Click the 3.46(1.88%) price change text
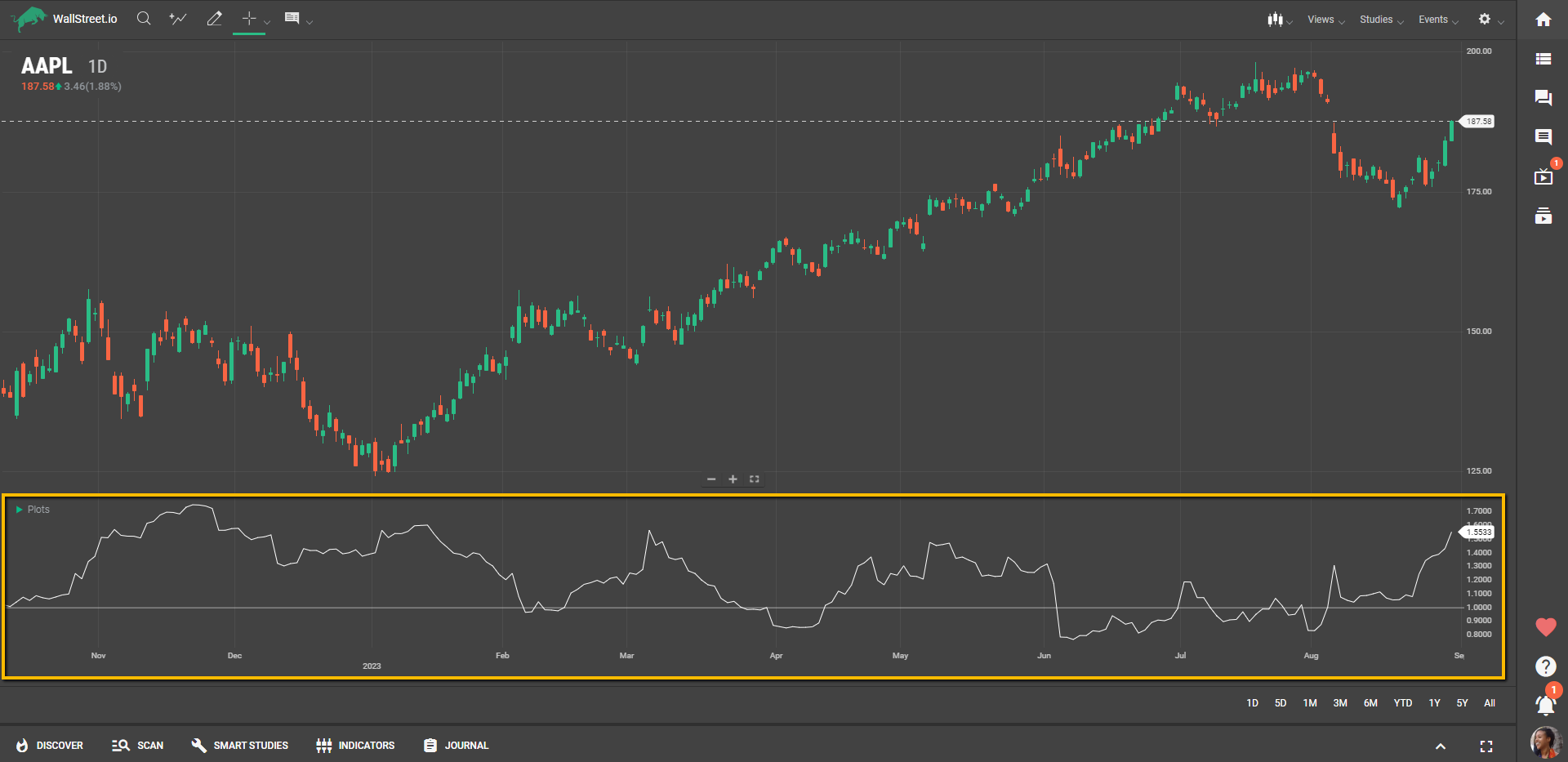The image size is (1568, 762). [92, 87]
